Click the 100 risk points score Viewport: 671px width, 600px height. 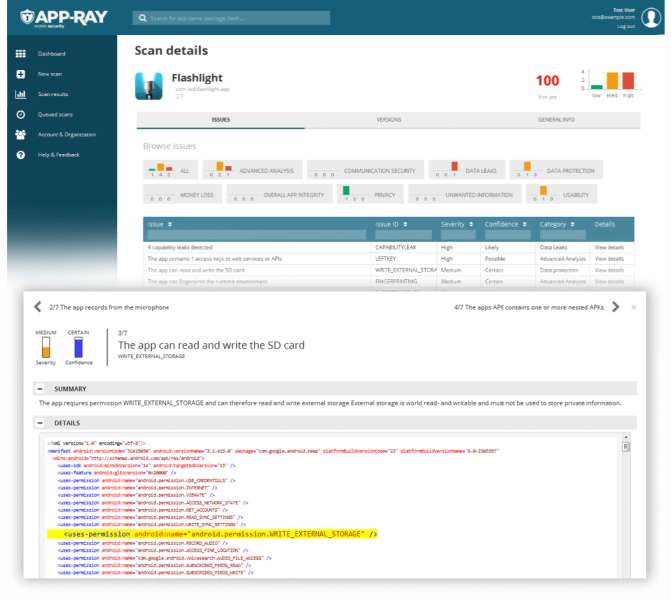click(x=547, y=80)
